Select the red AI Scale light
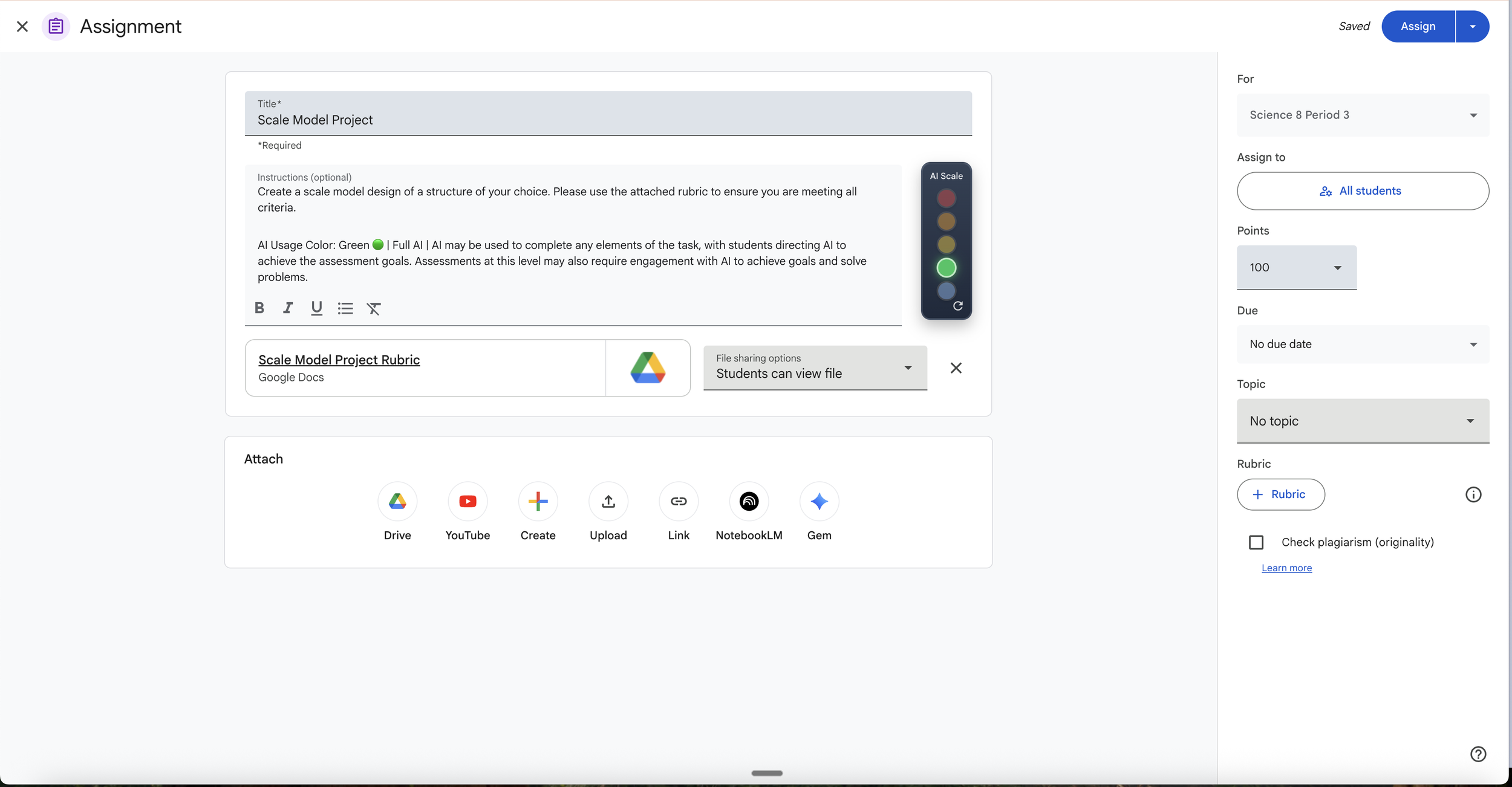 click(946, 198)
